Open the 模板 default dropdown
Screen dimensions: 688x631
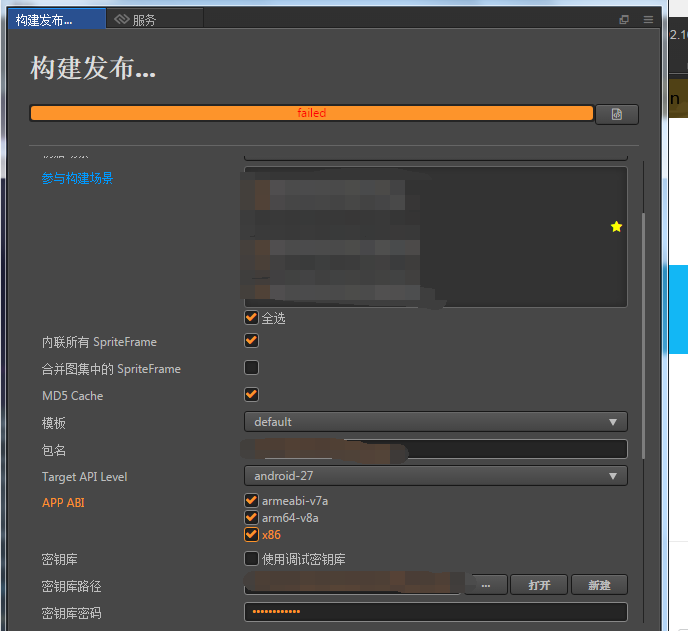pos(436,422)
